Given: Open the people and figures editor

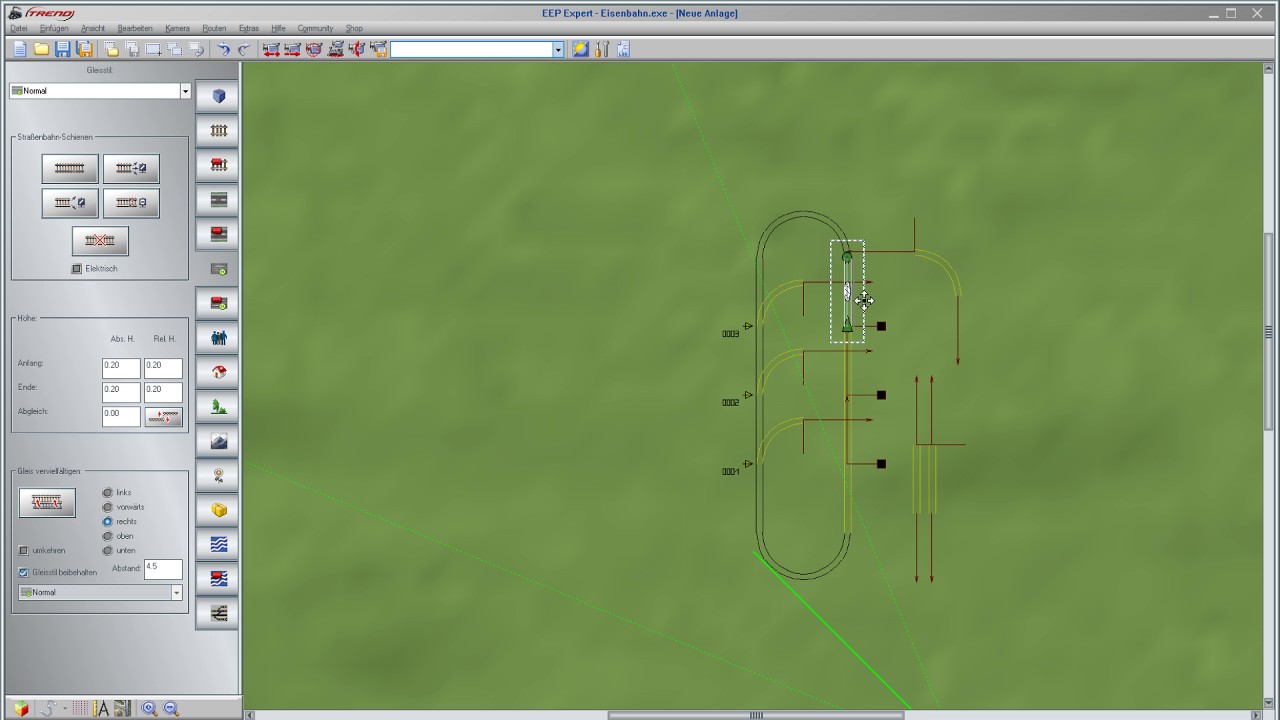Looking at the screenshot, I should [x=217, y=338].
